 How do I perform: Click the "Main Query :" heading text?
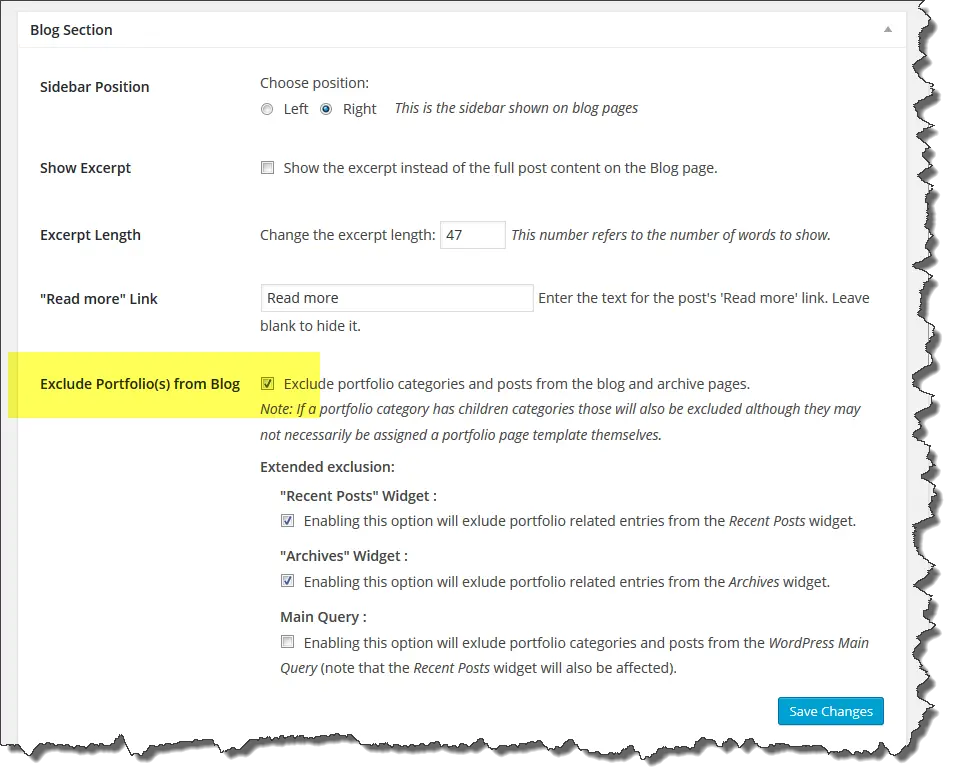click(x=323, y=617)
